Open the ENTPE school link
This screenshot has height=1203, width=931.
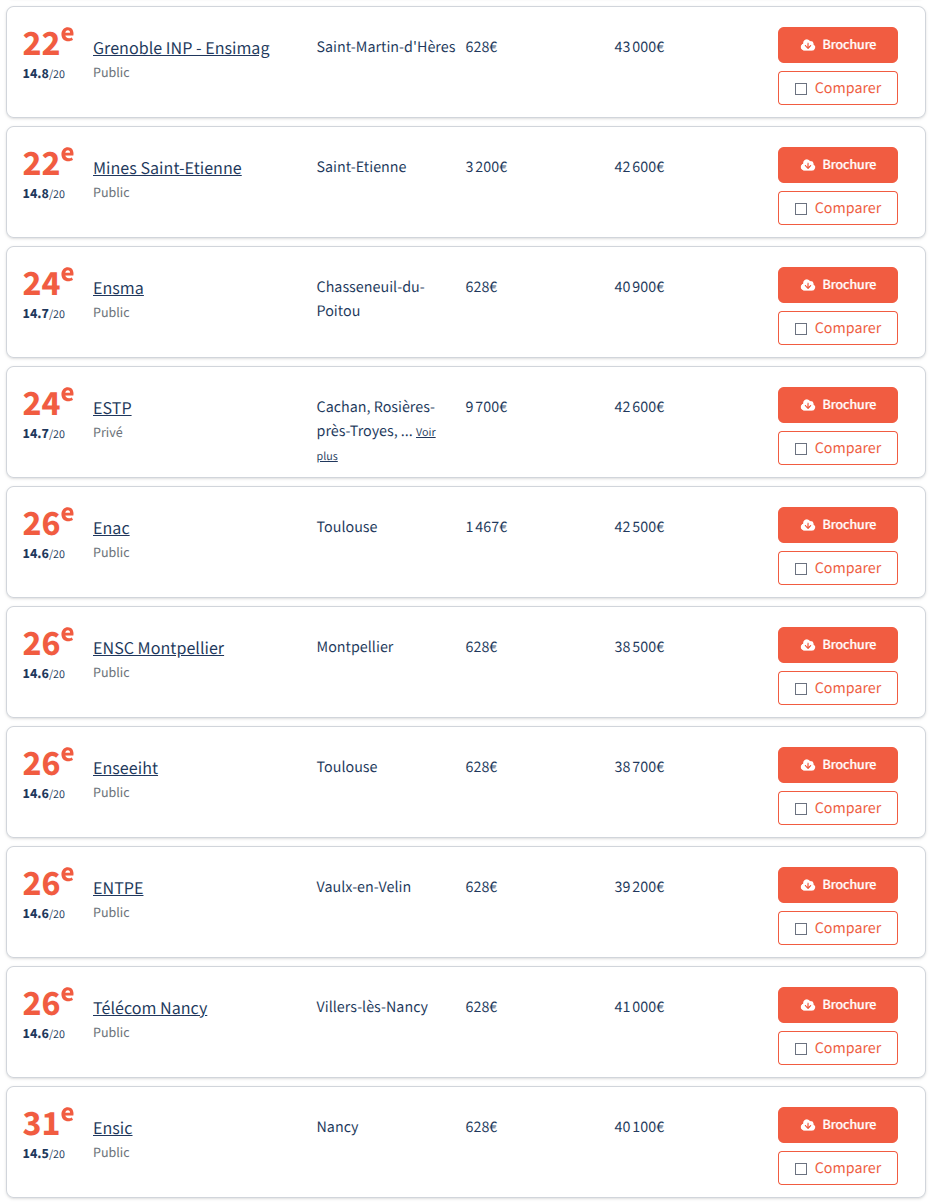pyautogui.click(x=118, y=888)
